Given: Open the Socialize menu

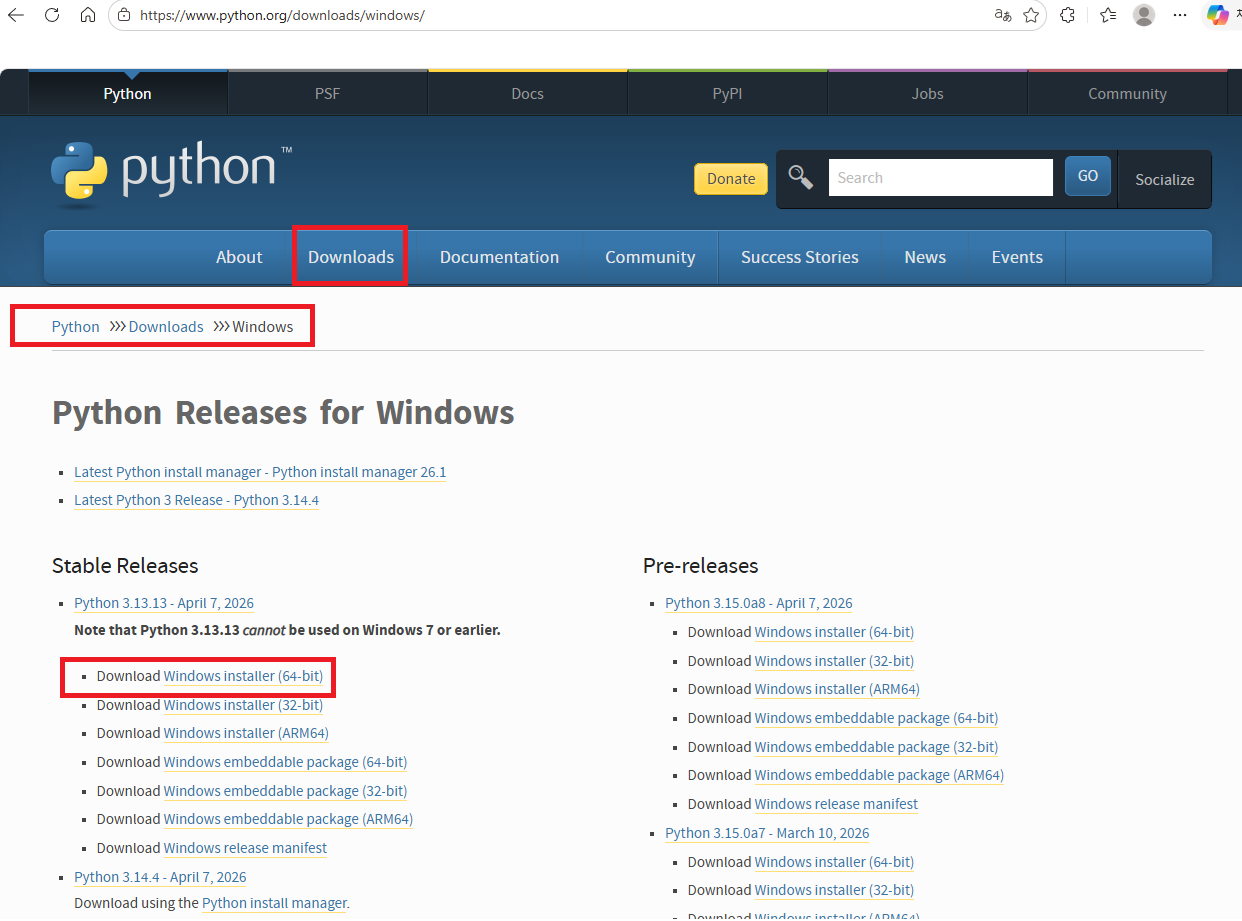Looking at the screenshot, I should pos(1164,180).
